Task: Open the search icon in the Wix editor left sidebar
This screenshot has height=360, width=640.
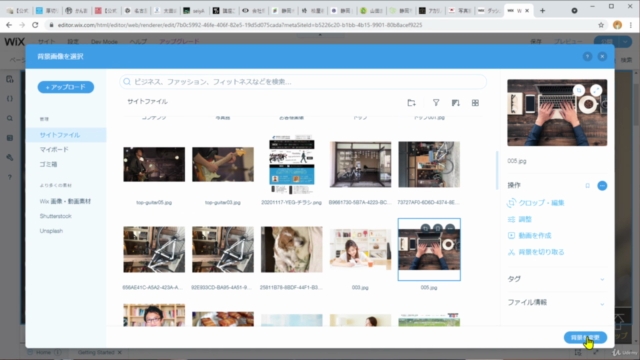Action: point(10,118)
